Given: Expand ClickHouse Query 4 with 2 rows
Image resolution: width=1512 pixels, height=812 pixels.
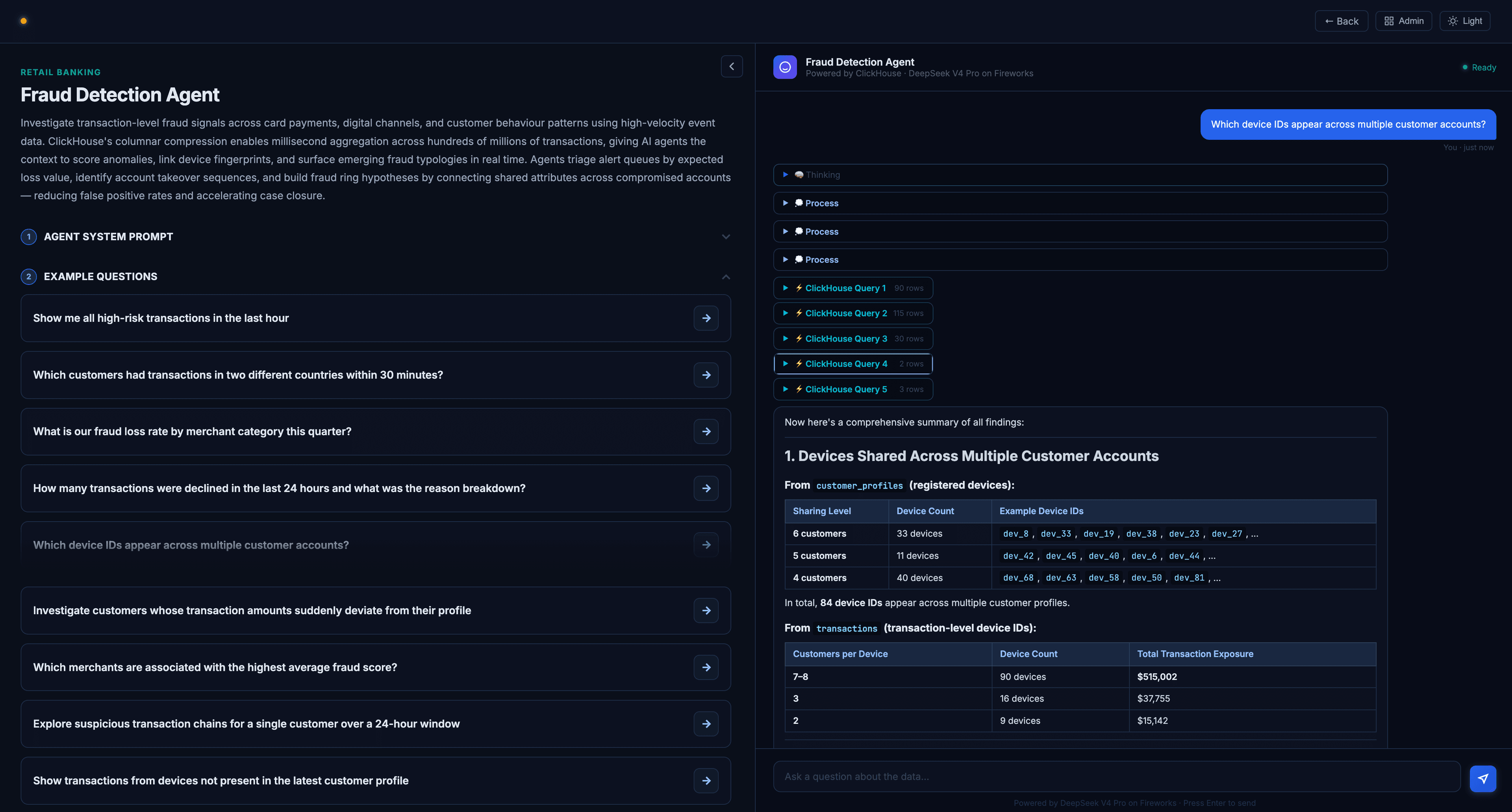Looking at the screenshot, I should [x=853, y=364].
